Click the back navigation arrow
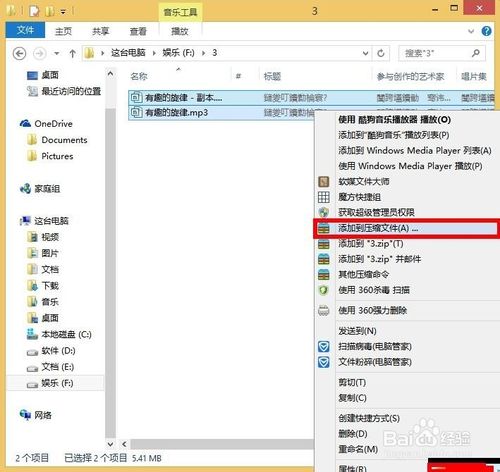 tap(19, 53)
